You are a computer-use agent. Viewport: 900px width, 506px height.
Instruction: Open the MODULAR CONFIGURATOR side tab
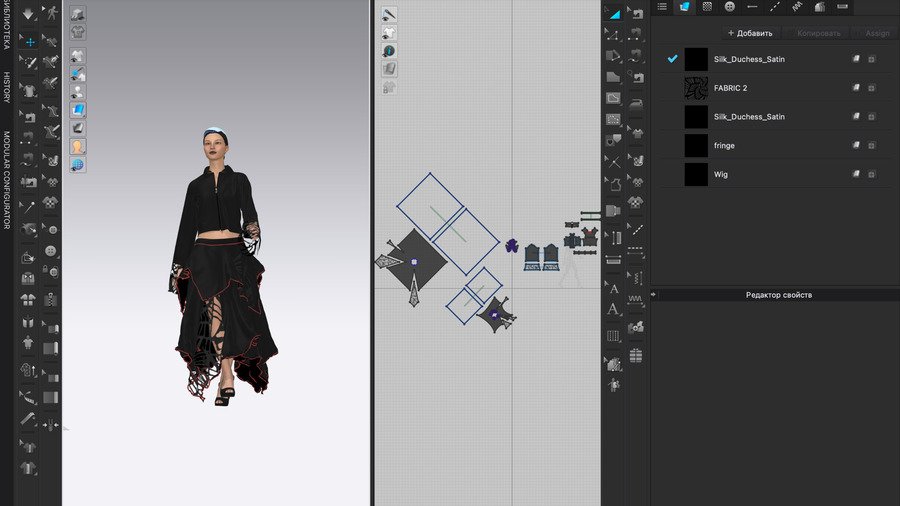(x=7, y=180)
